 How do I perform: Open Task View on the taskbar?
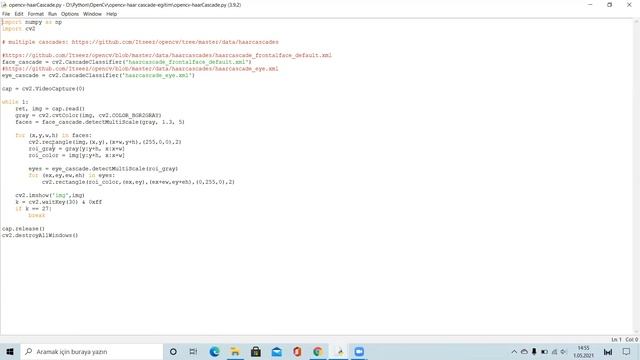coord(193,351)
